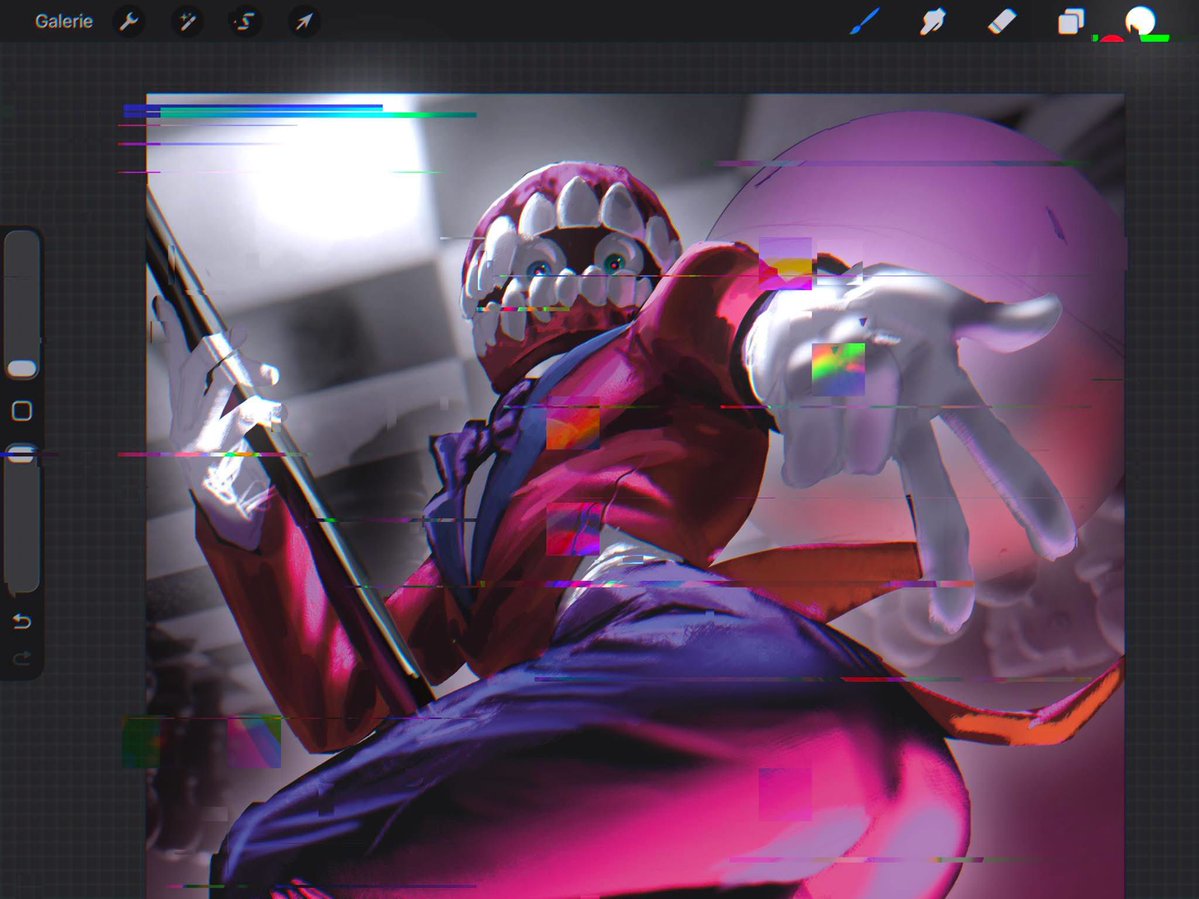Redo the last undone action

click(x=21, y=658)
